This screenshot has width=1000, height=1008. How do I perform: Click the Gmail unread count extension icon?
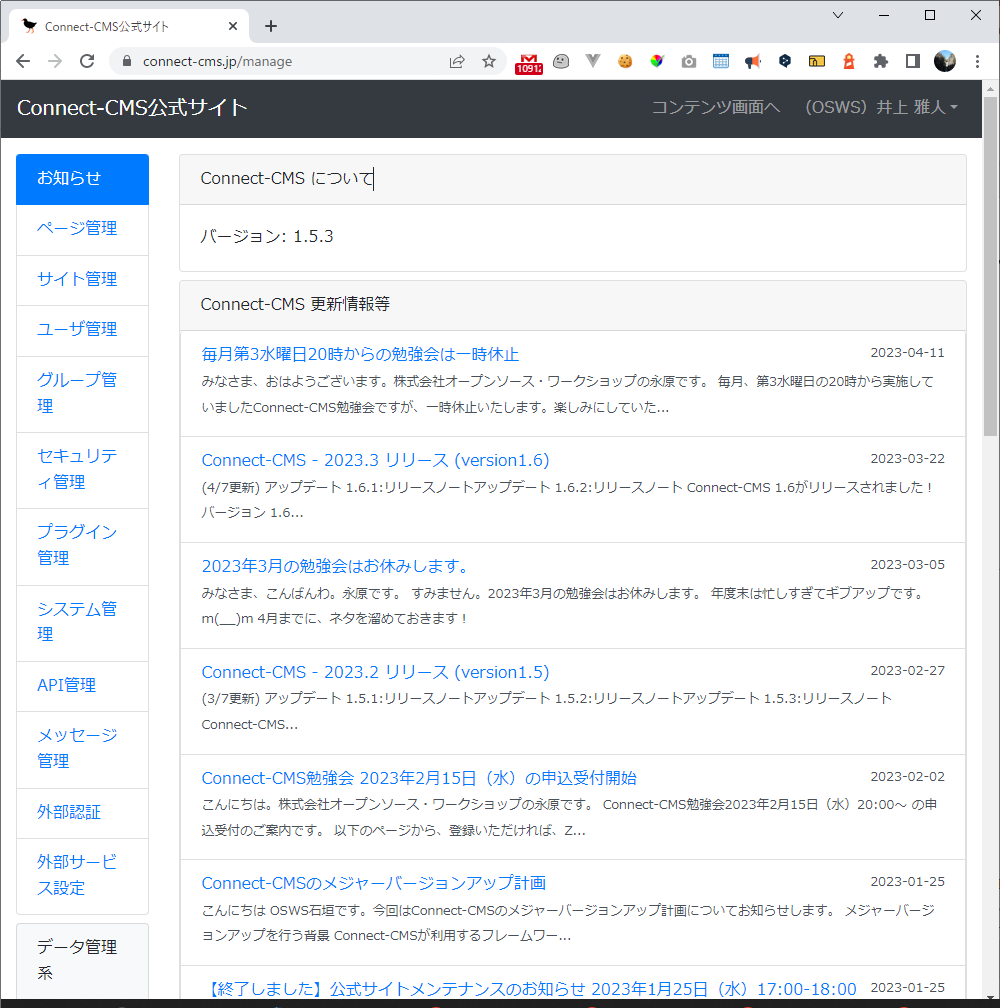[x=530, y=61]
